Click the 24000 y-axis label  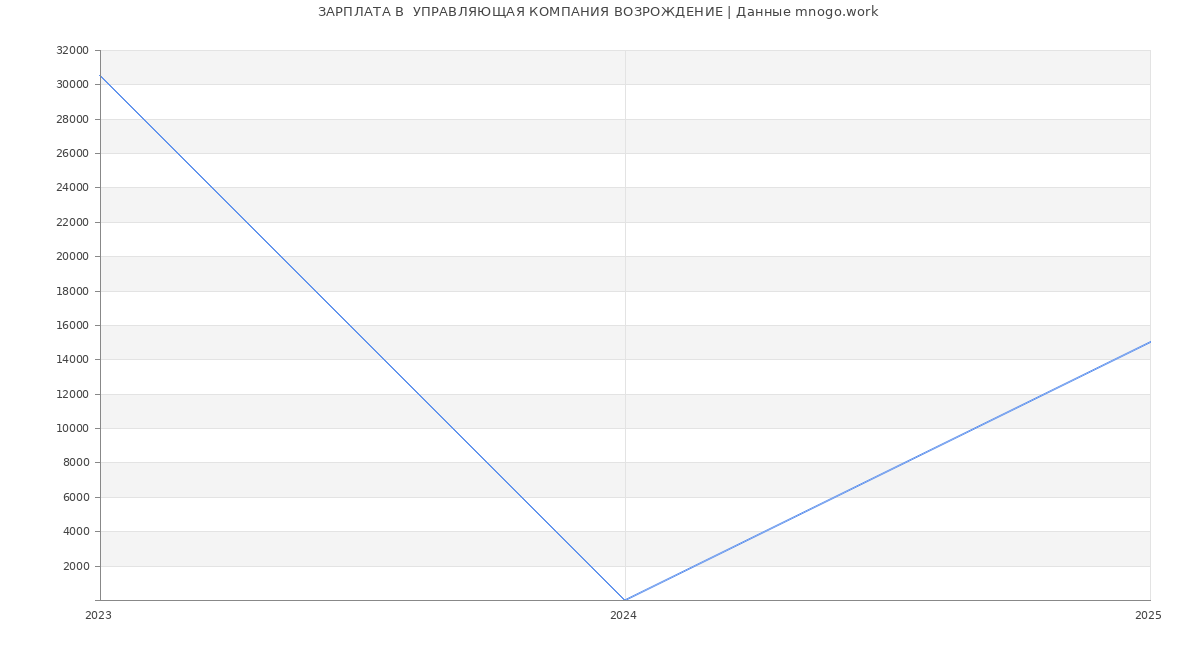(72, 188)
